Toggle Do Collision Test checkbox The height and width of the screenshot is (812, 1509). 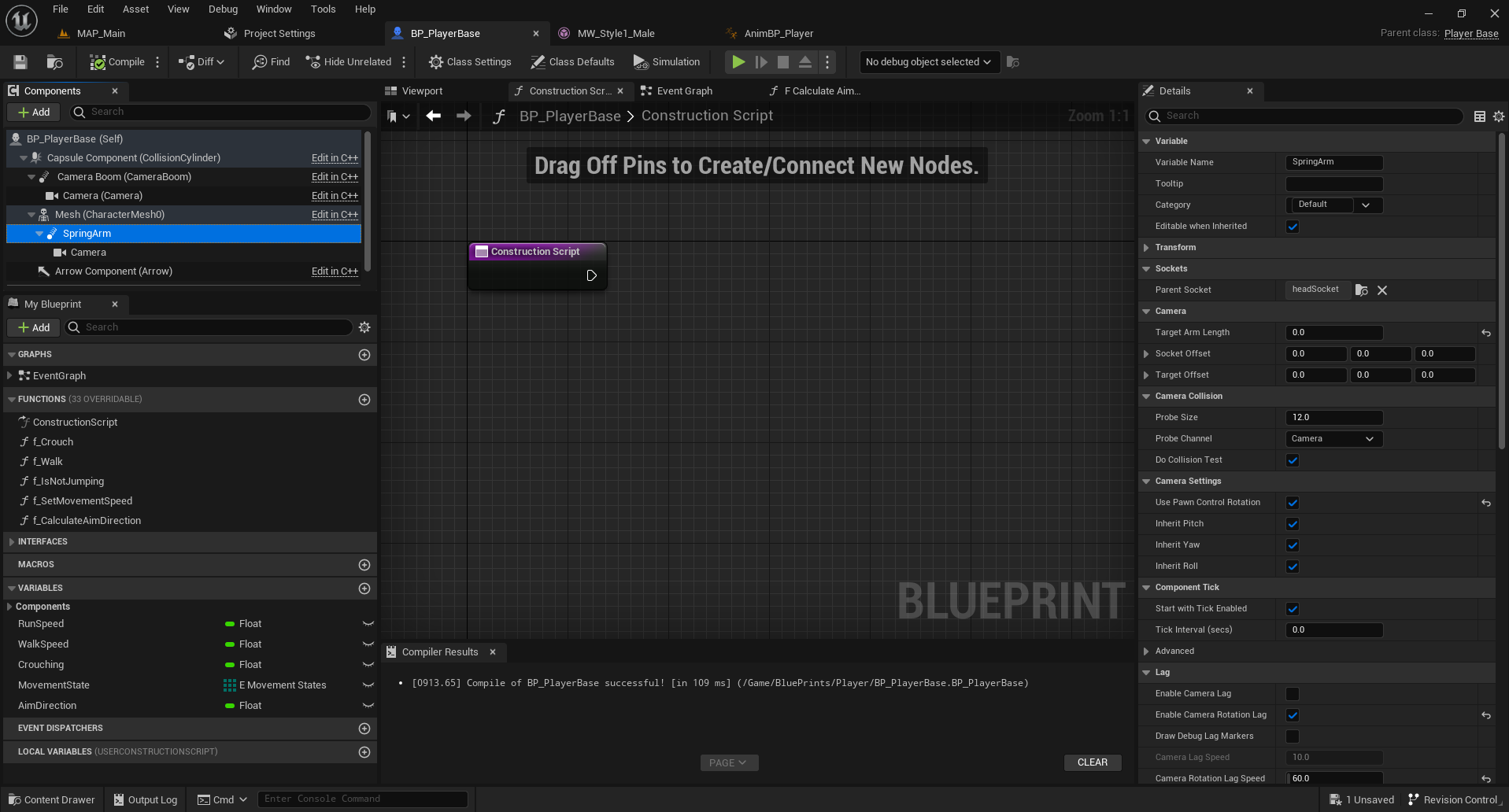tap(1293, 460)
